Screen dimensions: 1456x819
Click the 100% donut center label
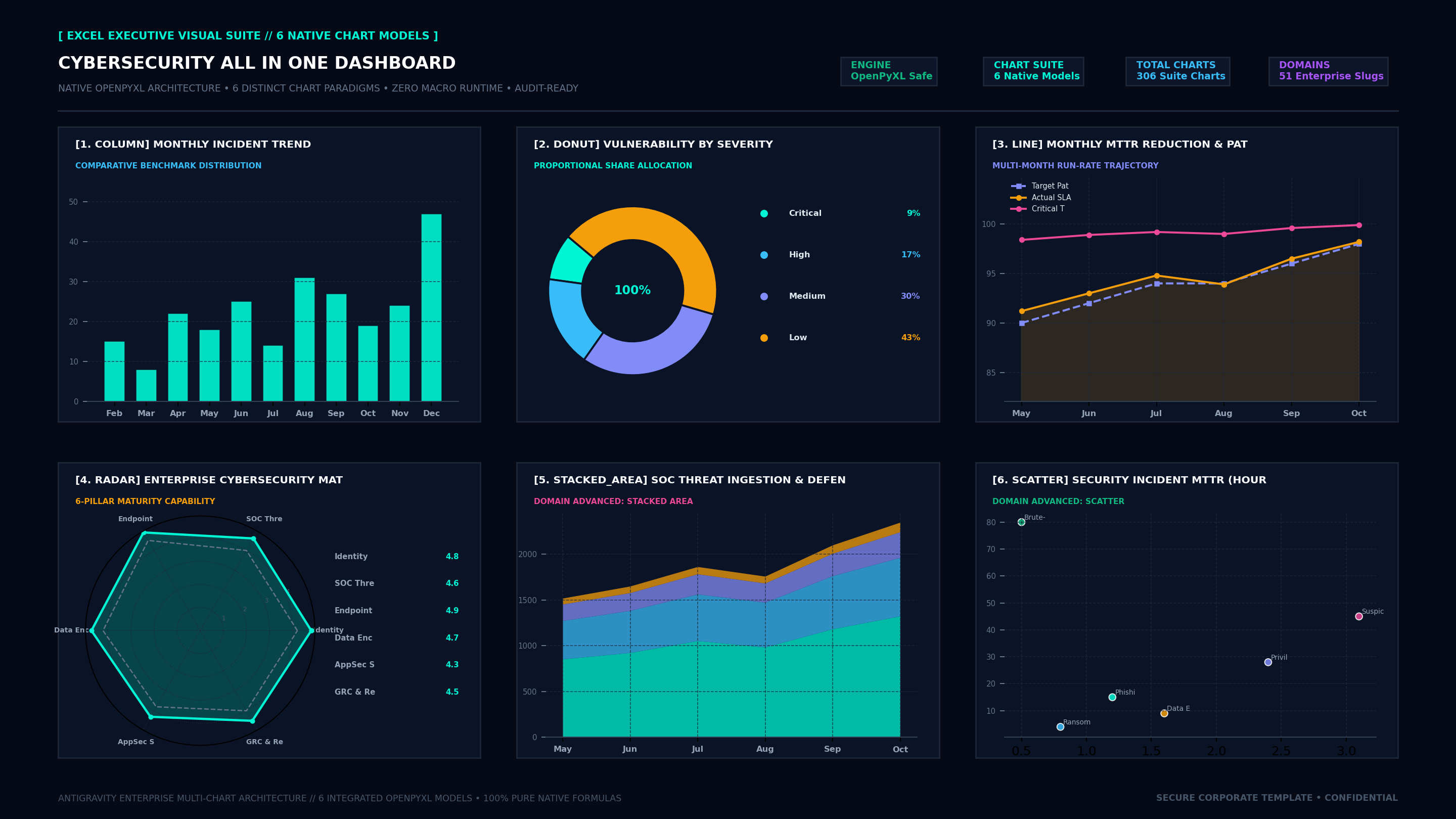pos(632,290)
